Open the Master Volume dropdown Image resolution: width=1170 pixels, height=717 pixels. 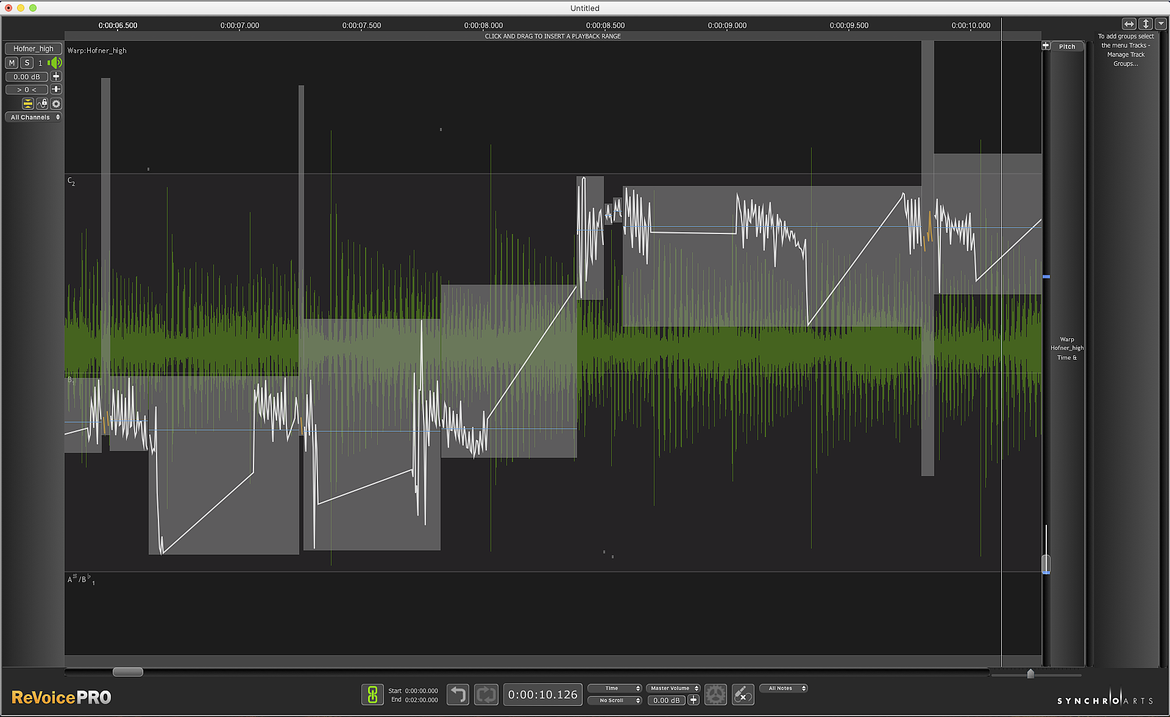(x=674, y=689)
